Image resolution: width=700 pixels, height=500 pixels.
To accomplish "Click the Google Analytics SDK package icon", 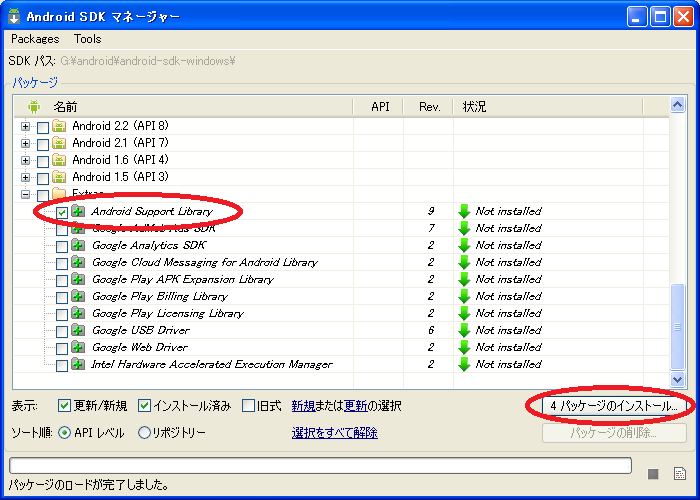I will [79, 245].
